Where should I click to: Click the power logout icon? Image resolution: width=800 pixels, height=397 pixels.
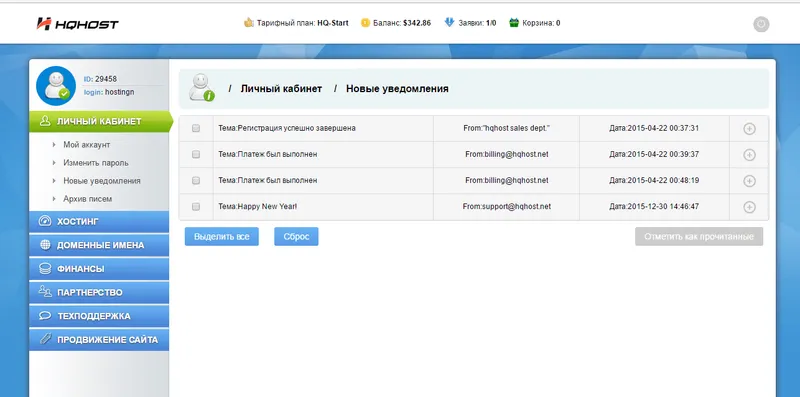tap(761, 24)
